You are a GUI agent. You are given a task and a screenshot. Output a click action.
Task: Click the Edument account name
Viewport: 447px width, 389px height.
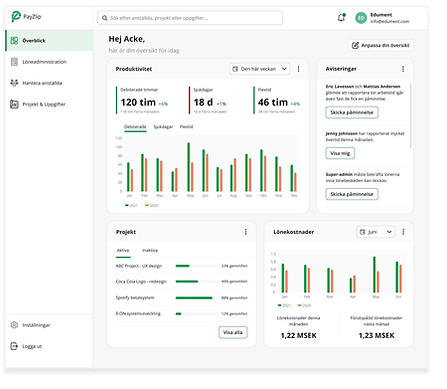381,15
